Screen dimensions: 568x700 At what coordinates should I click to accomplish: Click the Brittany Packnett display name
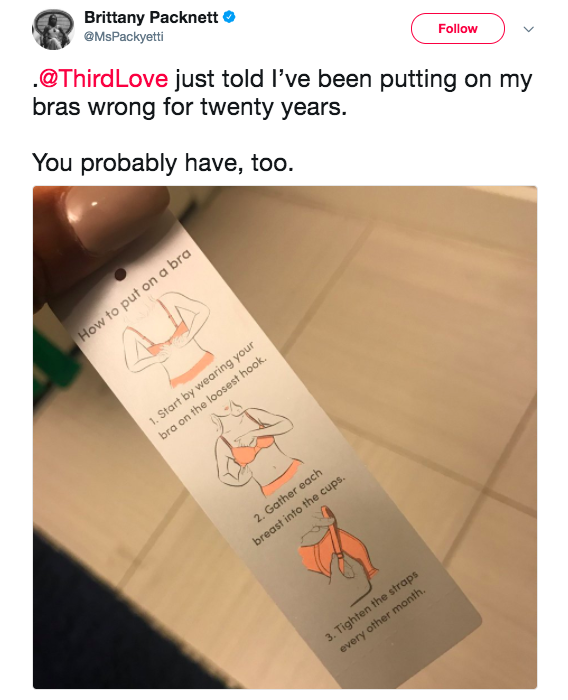click(151, 17)
